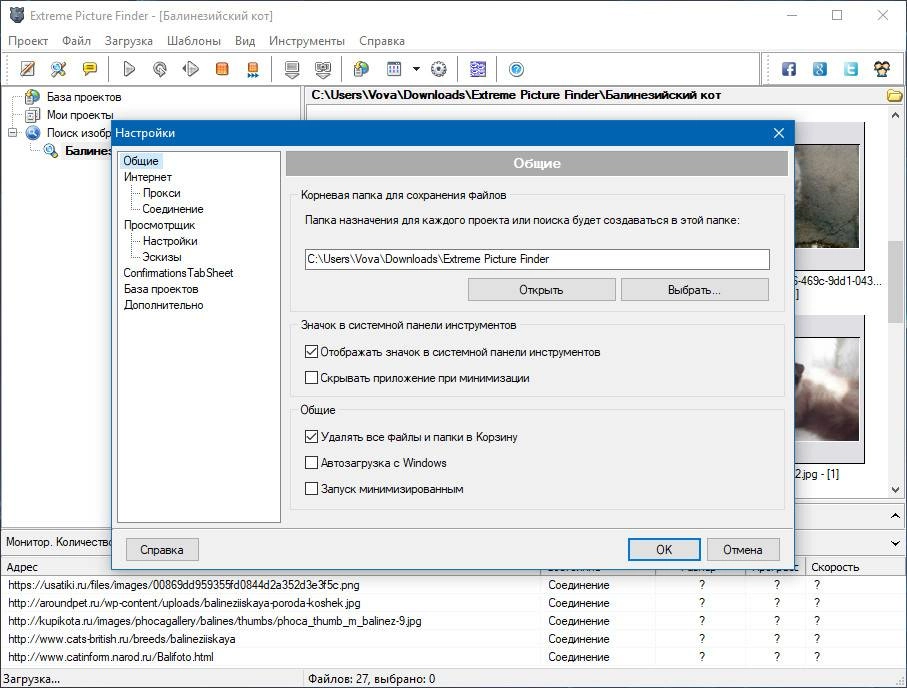Expand monitor panel with down chevron
The height and width of the screenshot is (688, 907).
[895, 543]
